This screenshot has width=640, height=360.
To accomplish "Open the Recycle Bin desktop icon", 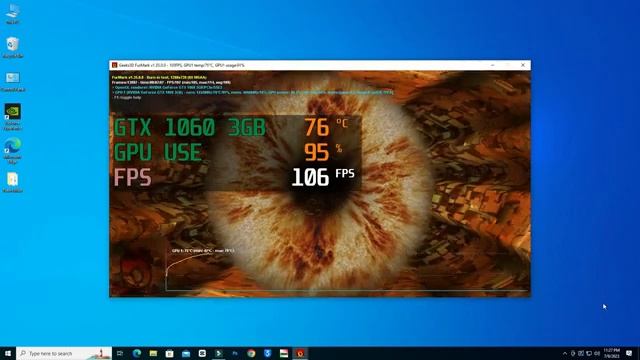I will (13, 47).
